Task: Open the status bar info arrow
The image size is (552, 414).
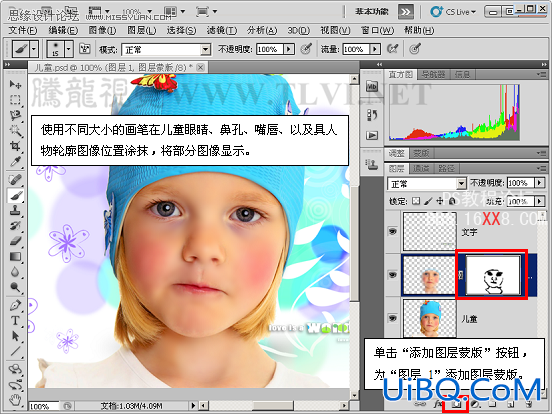Action: click(193, 406)
